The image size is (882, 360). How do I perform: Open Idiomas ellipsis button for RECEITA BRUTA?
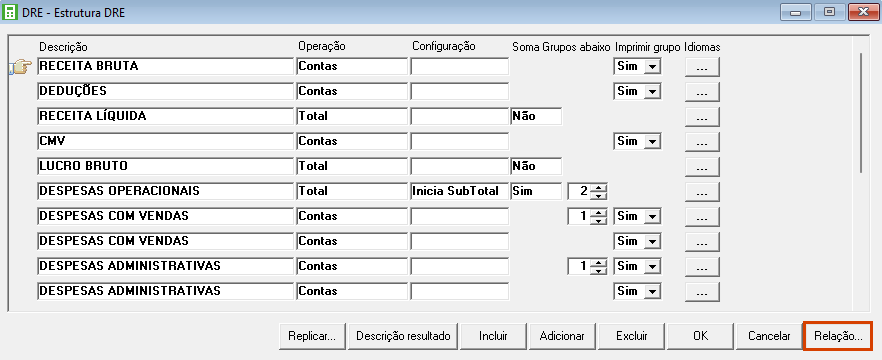[x=702, y=68]
